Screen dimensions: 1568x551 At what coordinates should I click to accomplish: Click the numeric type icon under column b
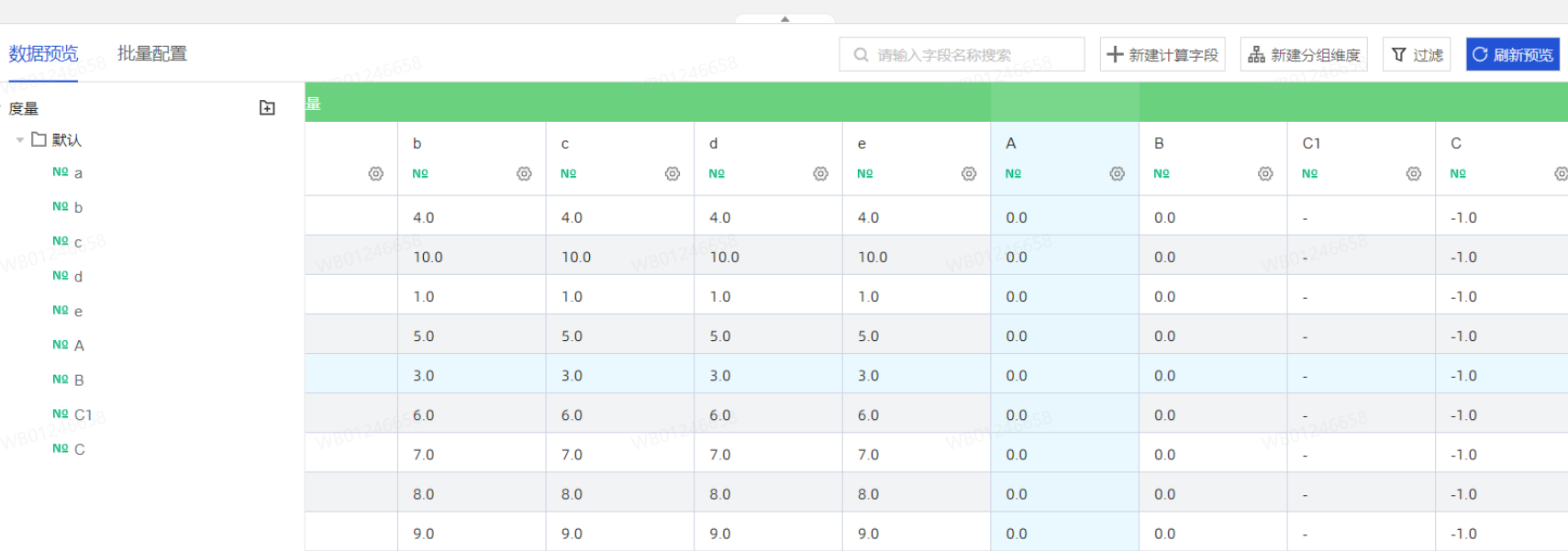(420, 173)
